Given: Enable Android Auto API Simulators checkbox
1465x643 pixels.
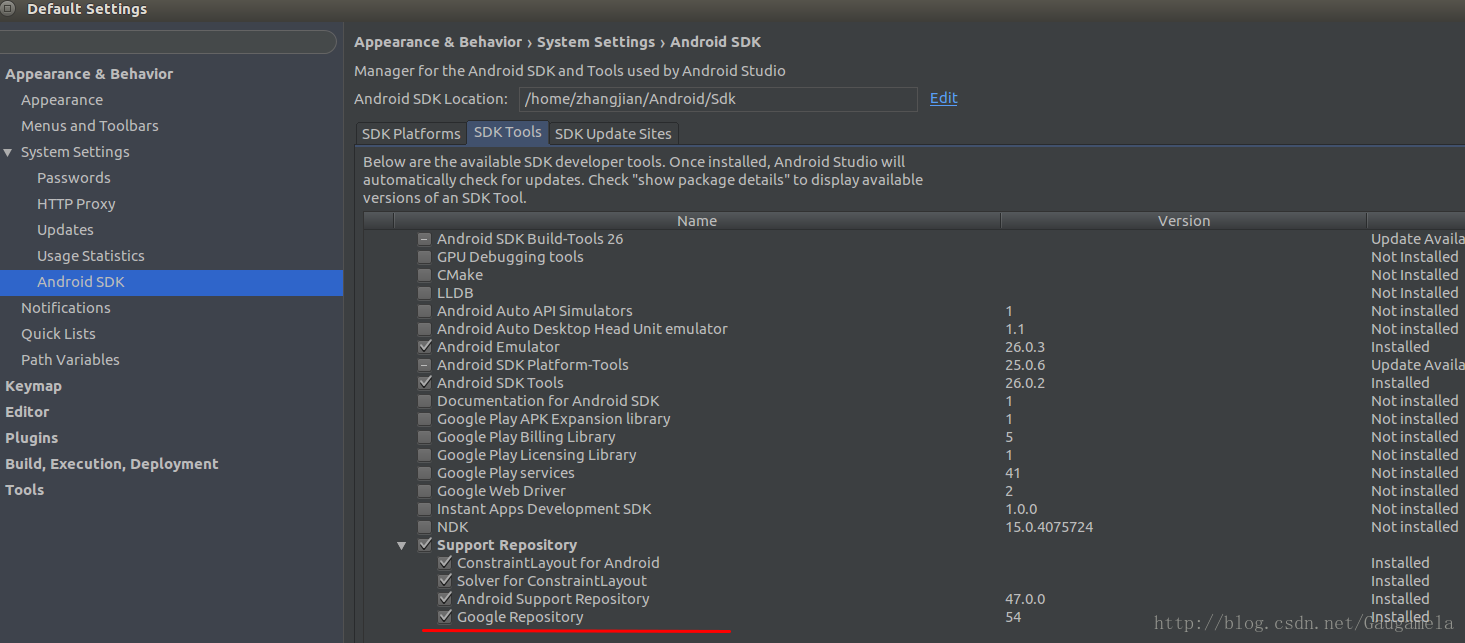Looking at the screenshot, I should (425, 311).
